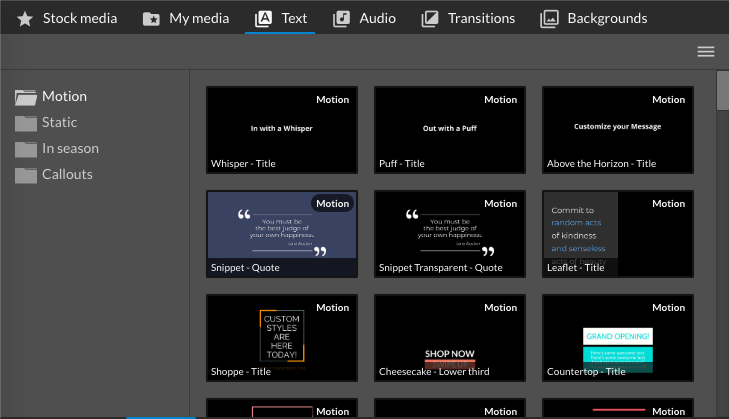The image size is (729, 419).
Task: Click the Static folder icon
Action: point(26,123)
